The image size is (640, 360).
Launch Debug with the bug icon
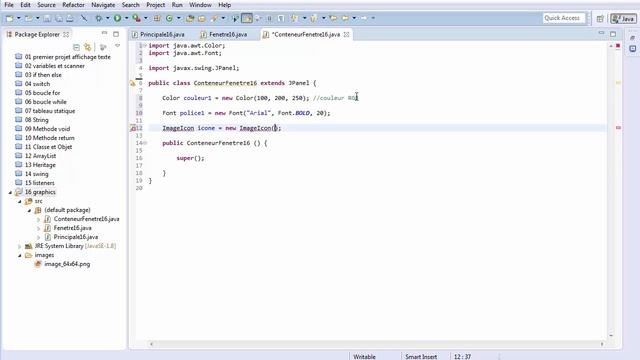pos(98,18)
